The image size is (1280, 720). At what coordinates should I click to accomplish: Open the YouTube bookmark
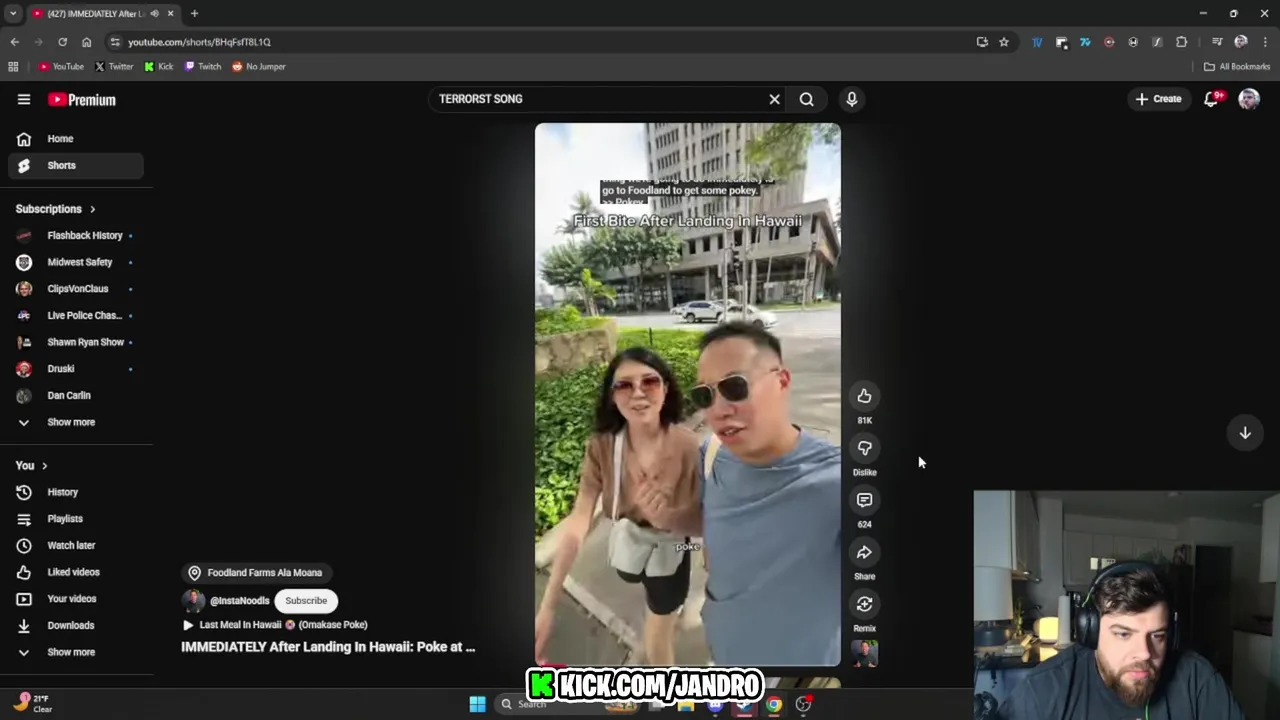[61, 66]
